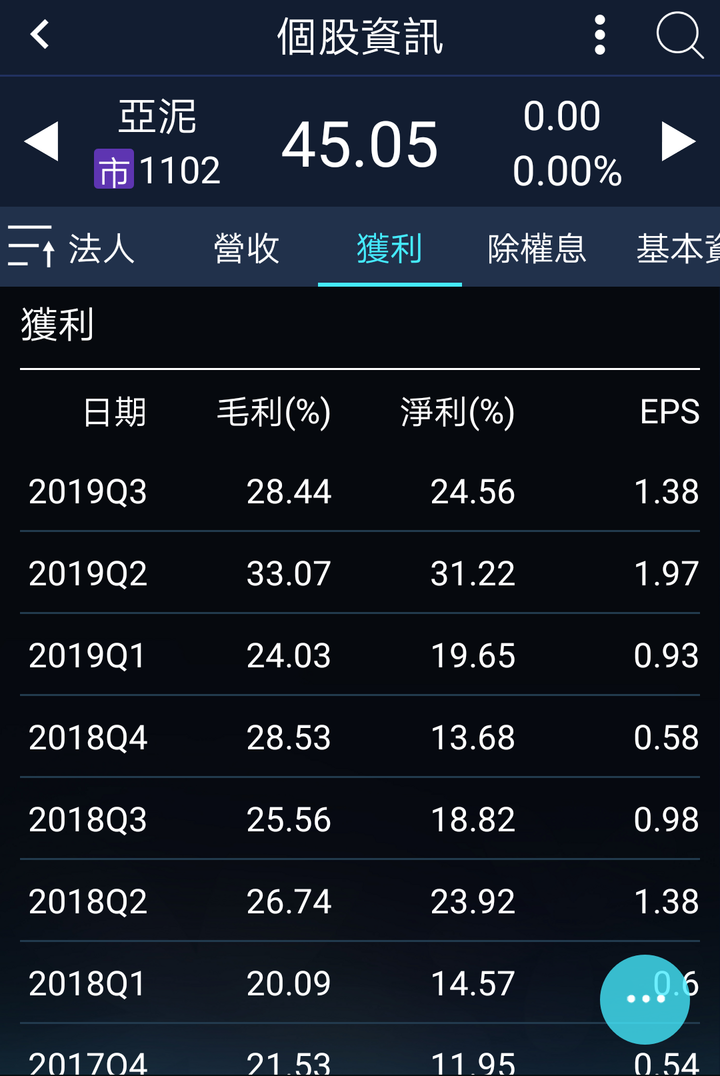Tap the 獲利 section heading
Viewport: 720px width, 1076px height.
57,324
